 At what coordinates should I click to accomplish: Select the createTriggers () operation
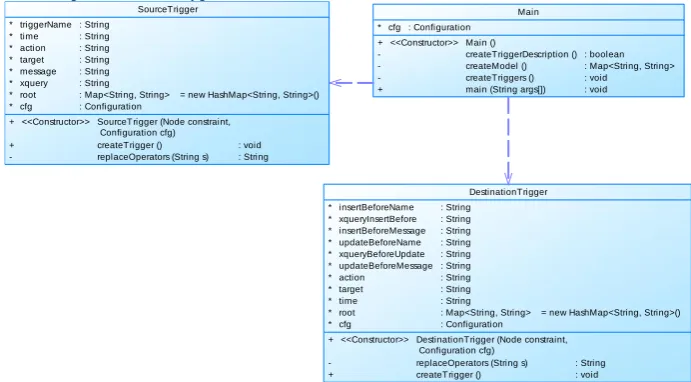point(500,78)
